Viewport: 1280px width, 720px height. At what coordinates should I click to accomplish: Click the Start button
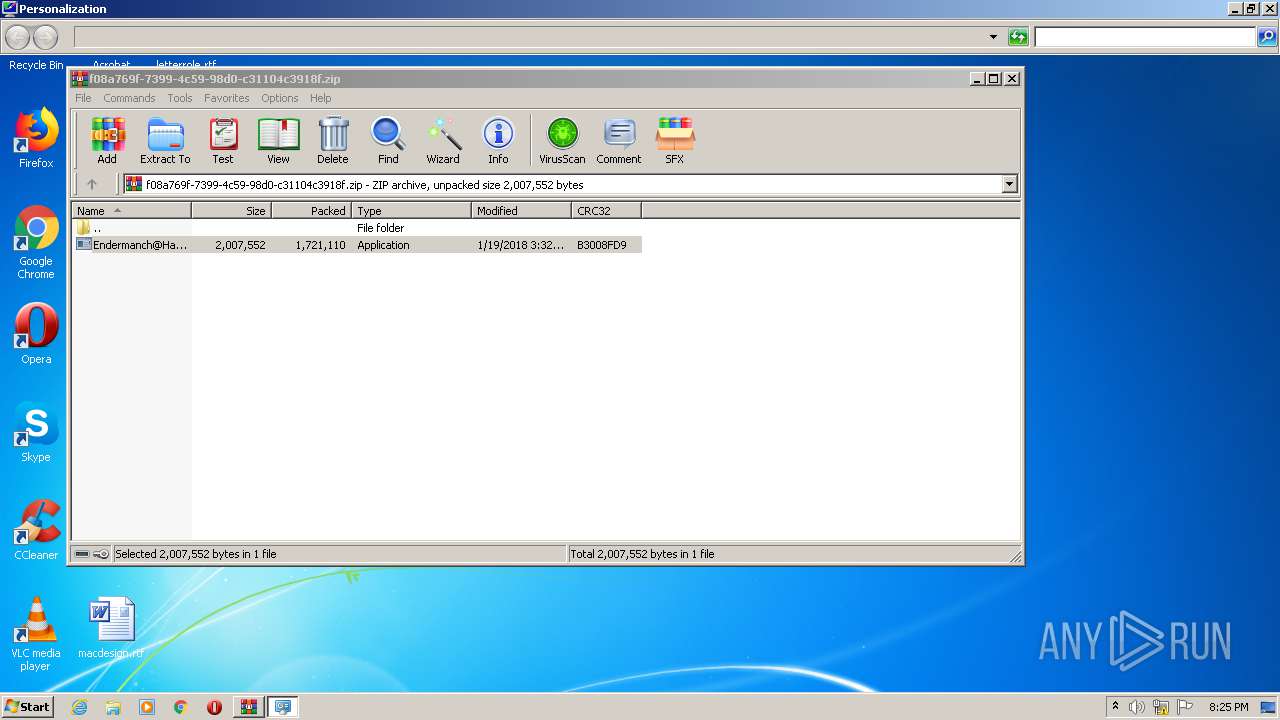tap(28, 707)
